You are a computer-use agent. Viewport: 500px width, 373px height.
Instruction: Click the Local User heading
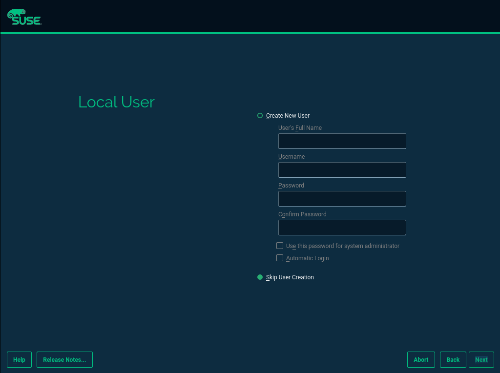[x=116, y=102]
